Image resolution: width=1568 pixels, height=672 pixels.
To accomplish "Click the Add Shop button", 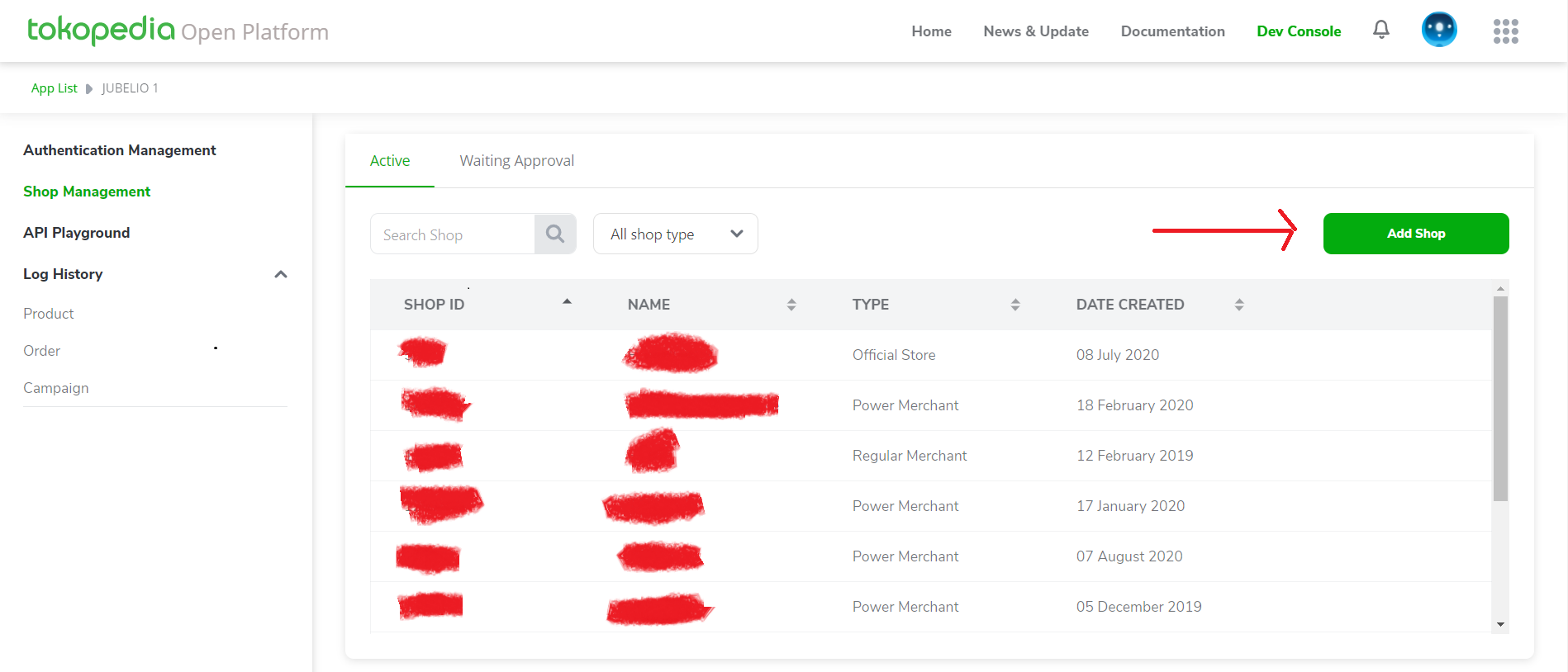I will point(1416,234).
